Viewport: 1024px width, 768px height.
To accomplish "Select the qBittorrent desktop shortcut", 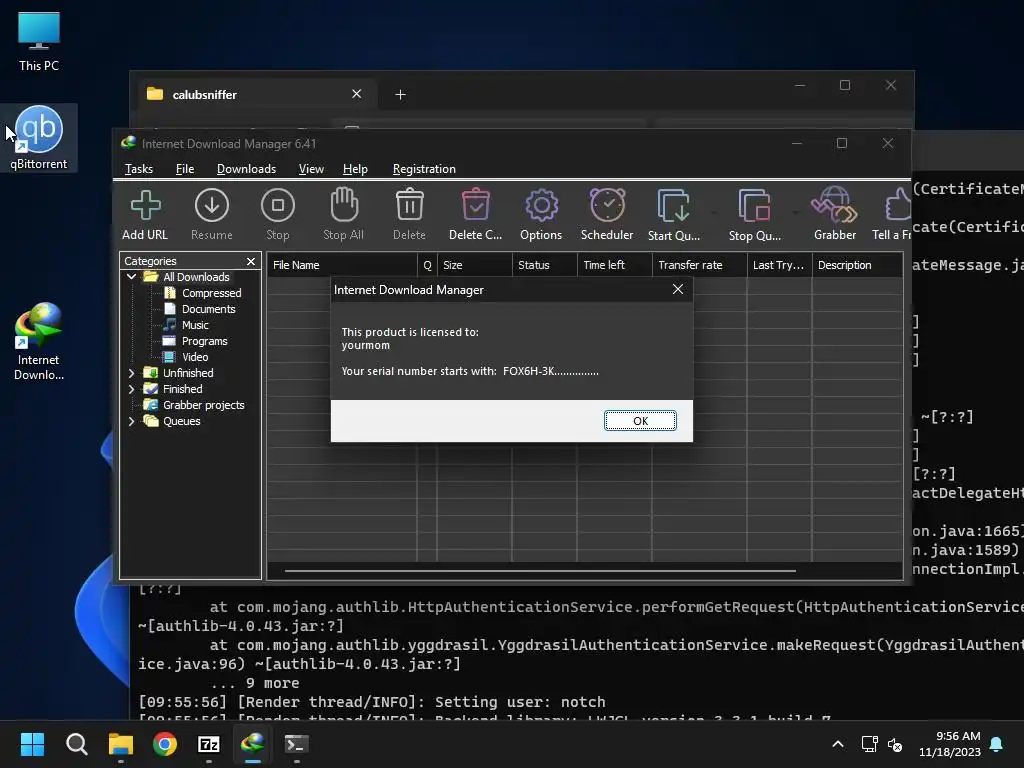I will (39, 138).
